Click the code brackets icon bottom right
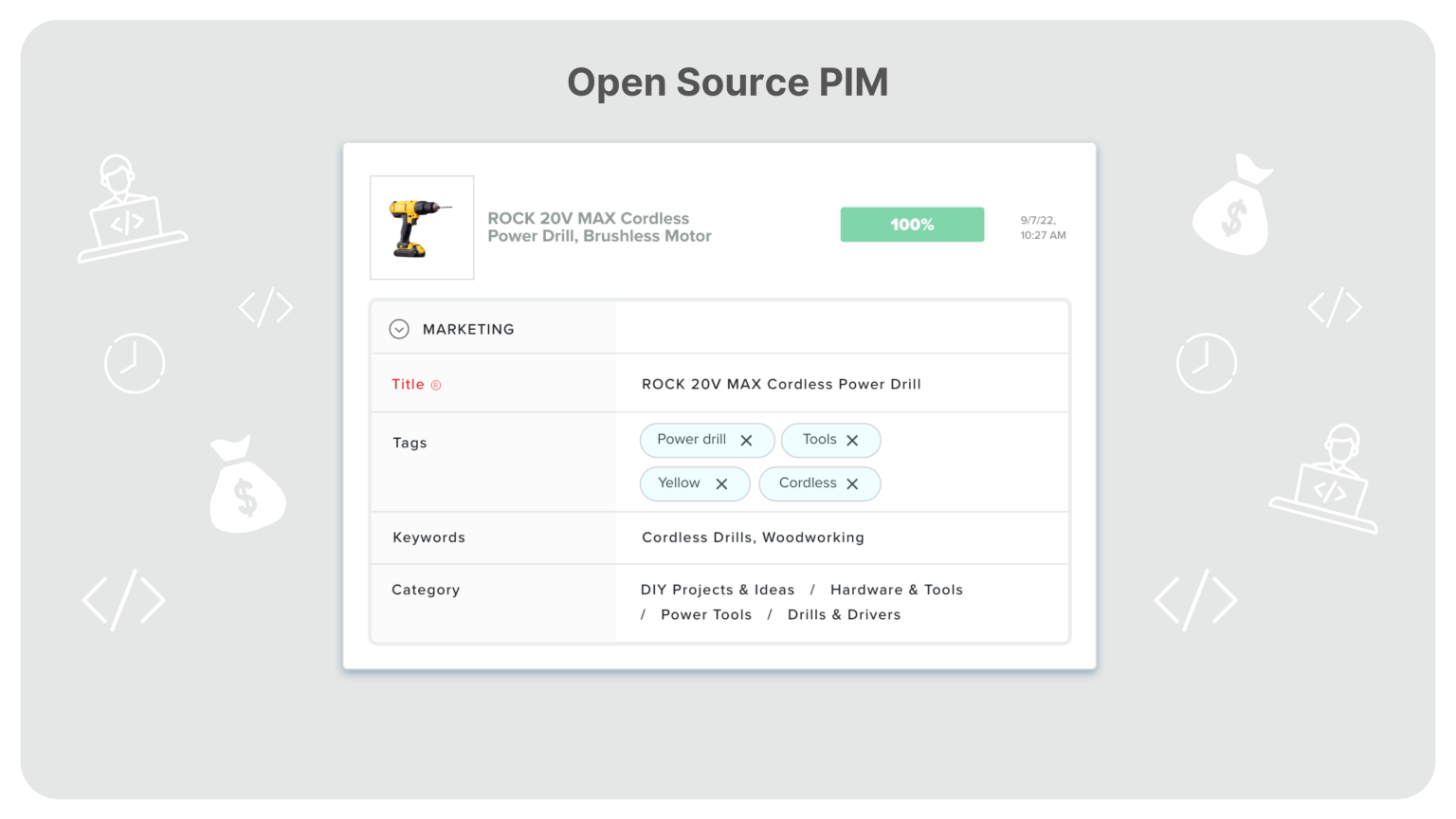The image size is (1456, 819). pyautogui.click(x=1196, y=599)
